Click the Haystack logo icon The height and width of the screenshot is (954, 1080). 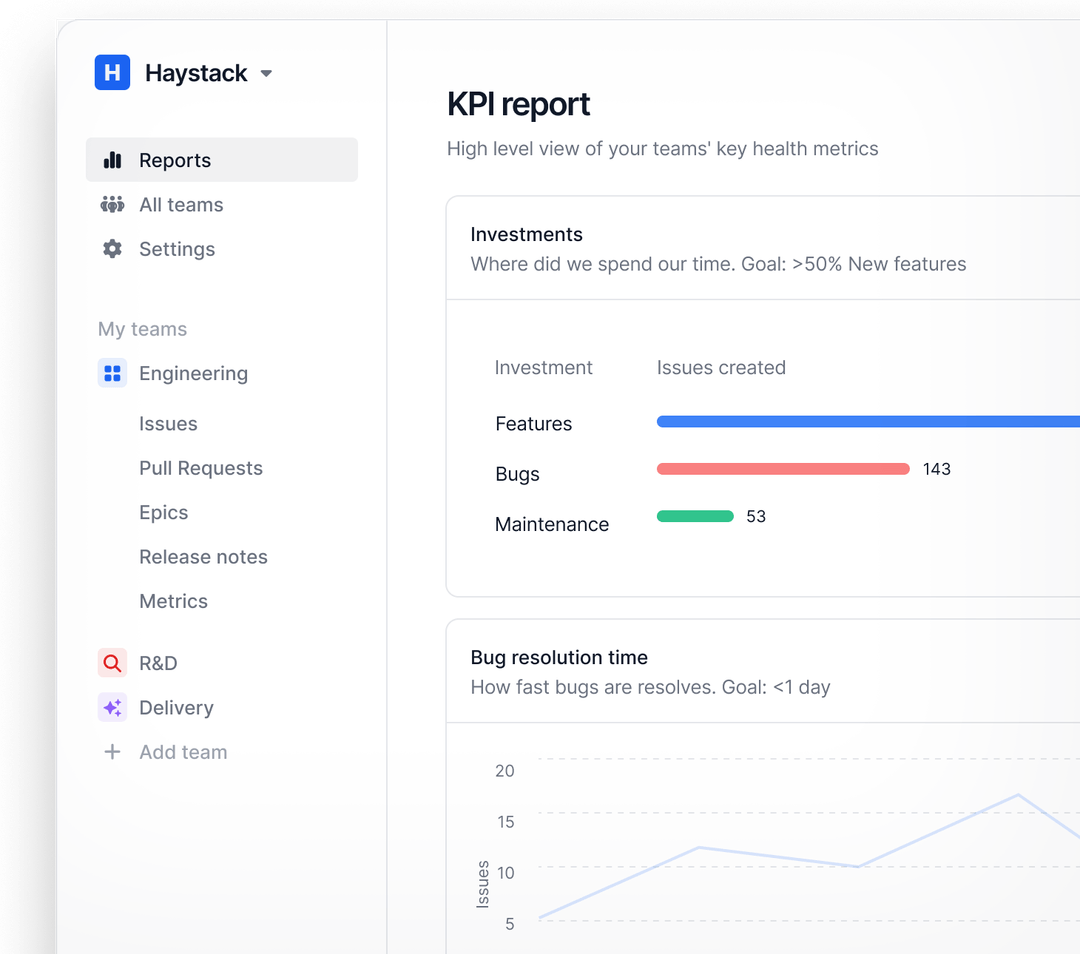click(x=112, y=72)
